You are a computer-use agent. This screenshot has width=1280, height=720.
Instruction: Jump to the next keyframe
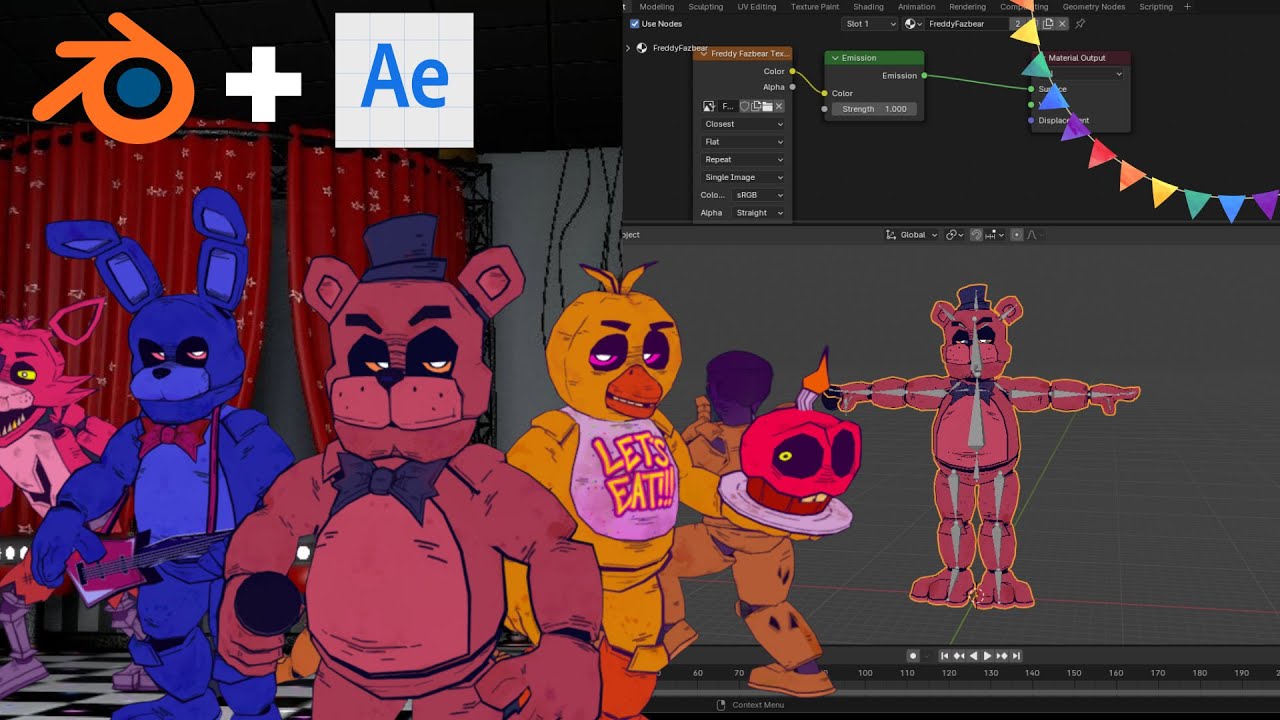pyautogui.click(x=1002, y=656)
